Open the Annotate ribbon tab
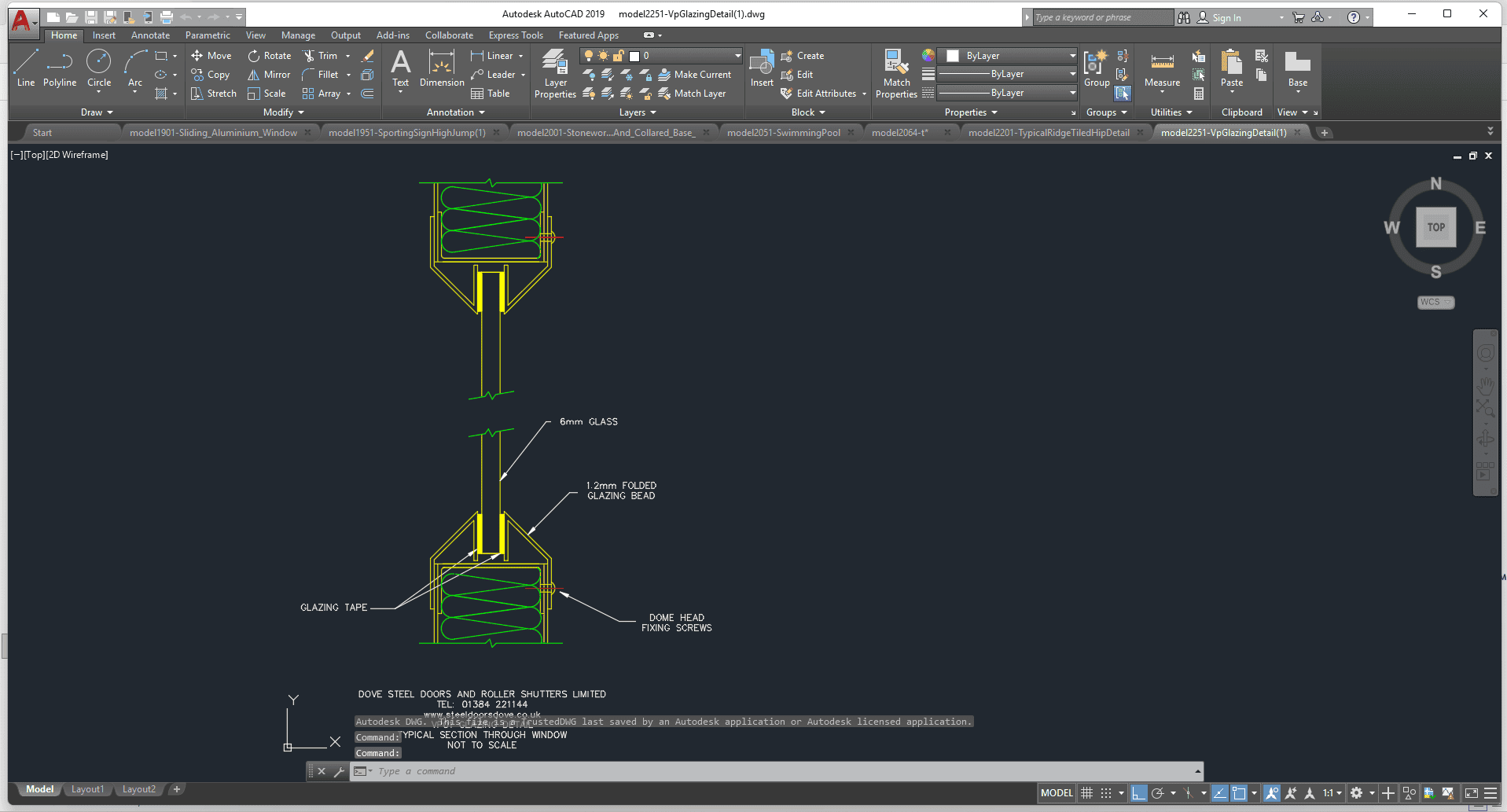 coord(150,35)
